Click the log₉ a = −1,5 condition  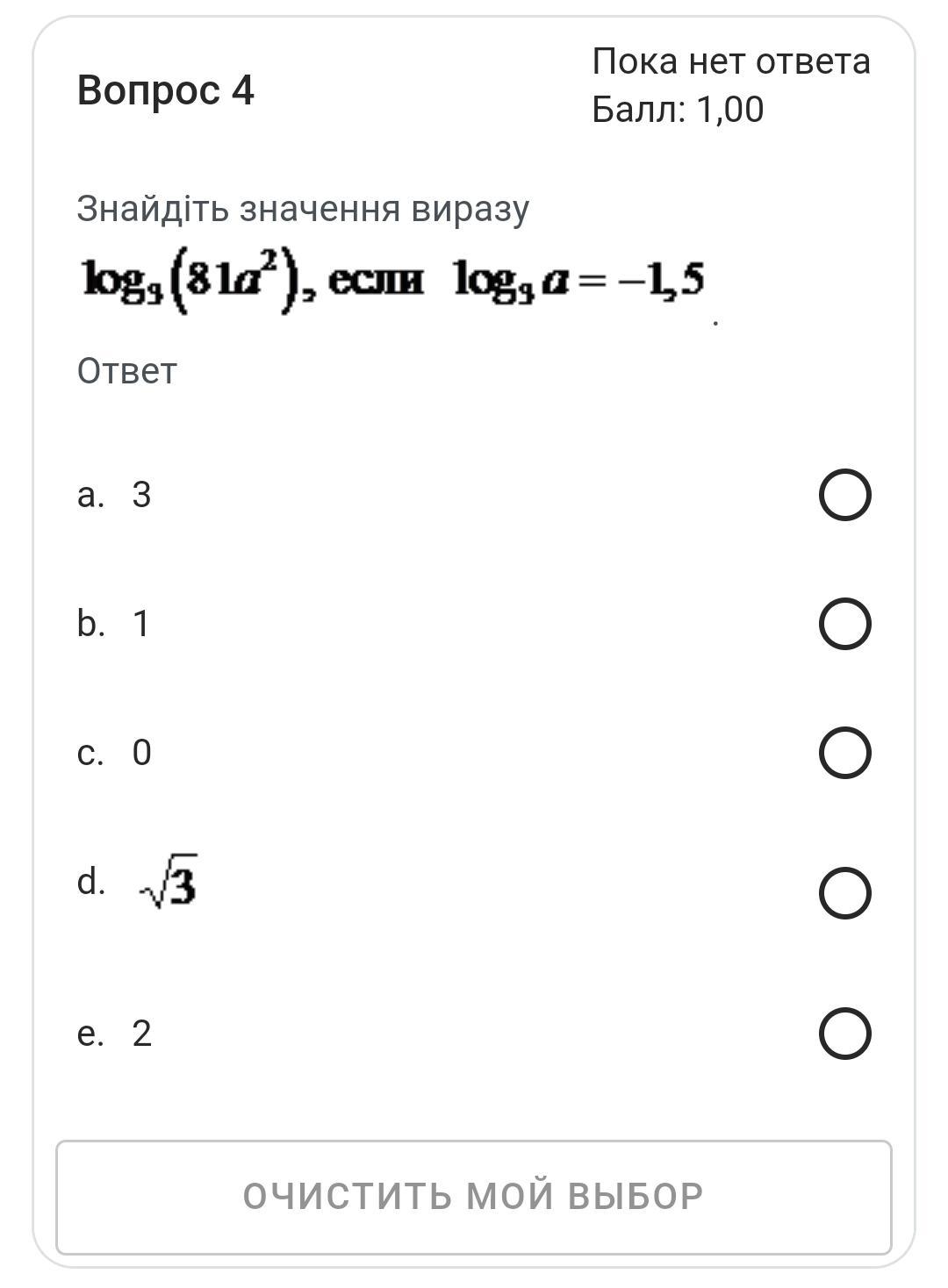coord(578,281)
